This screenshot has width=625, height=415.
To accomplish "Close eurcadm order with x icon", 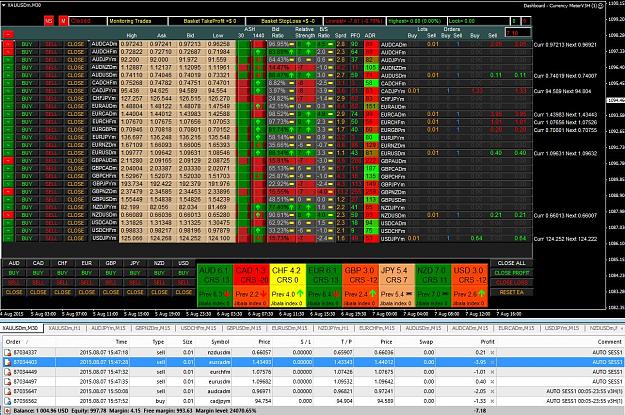I will 493,362.
